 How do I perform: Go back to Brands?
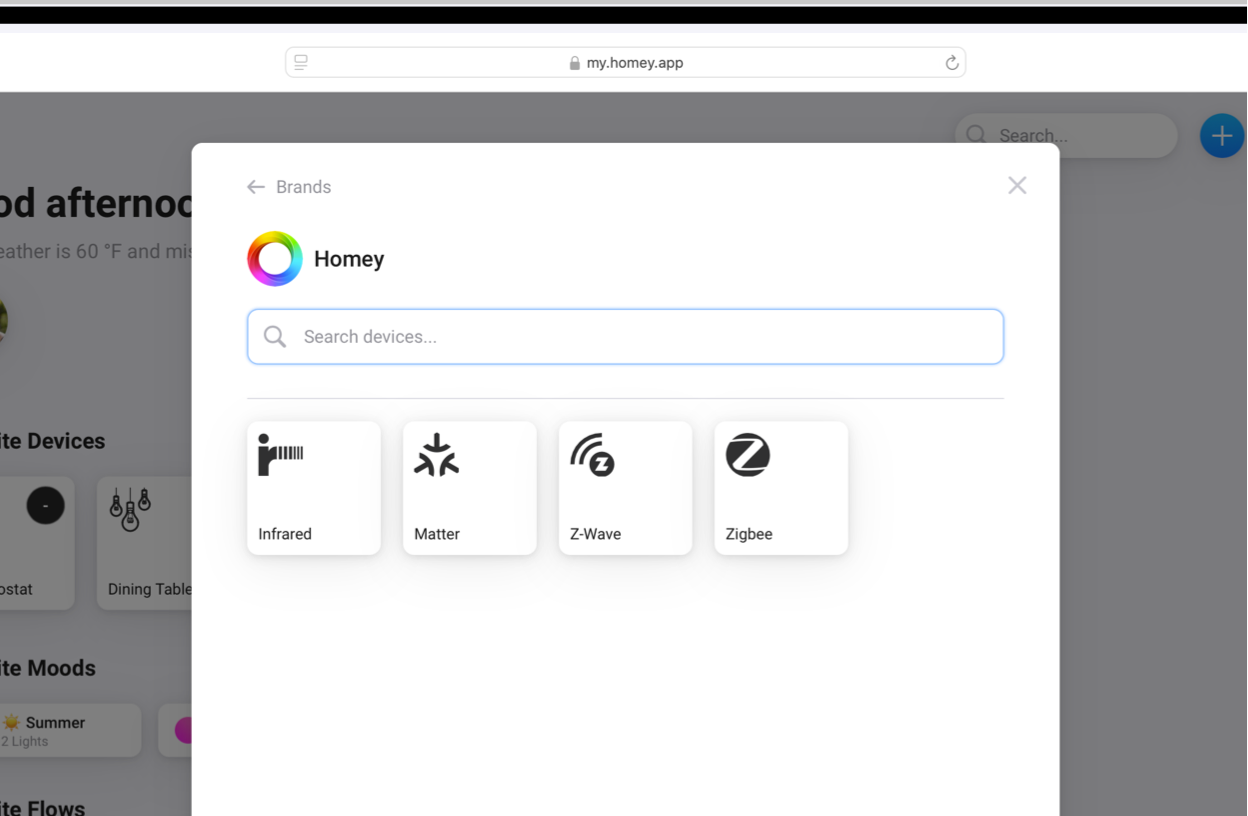click(289, 187)
